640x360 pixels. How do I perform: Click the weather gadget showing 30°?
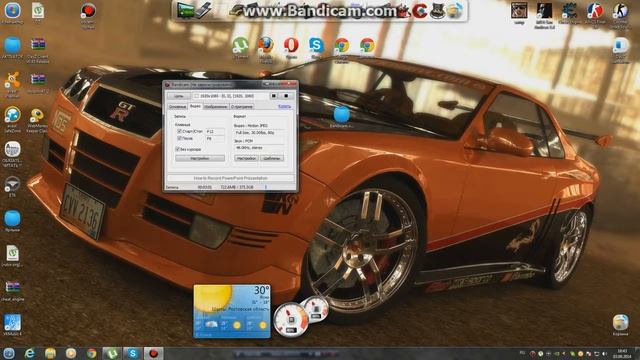click(x=232, y=311)
